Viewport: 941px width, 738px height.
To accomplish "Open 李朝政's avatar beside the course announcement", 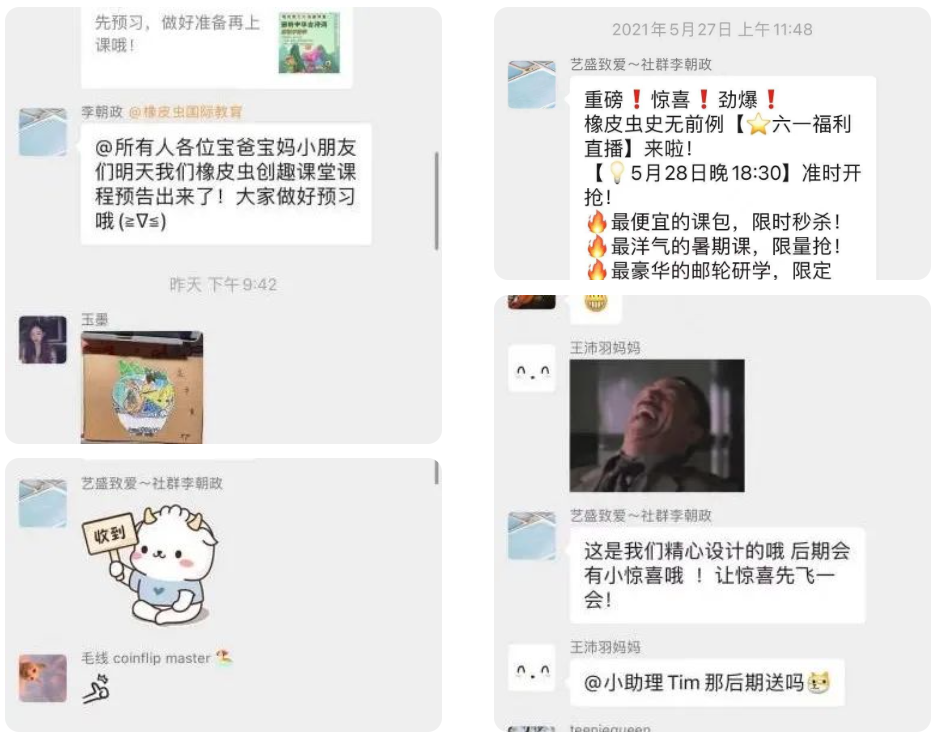I will (43, 131).
